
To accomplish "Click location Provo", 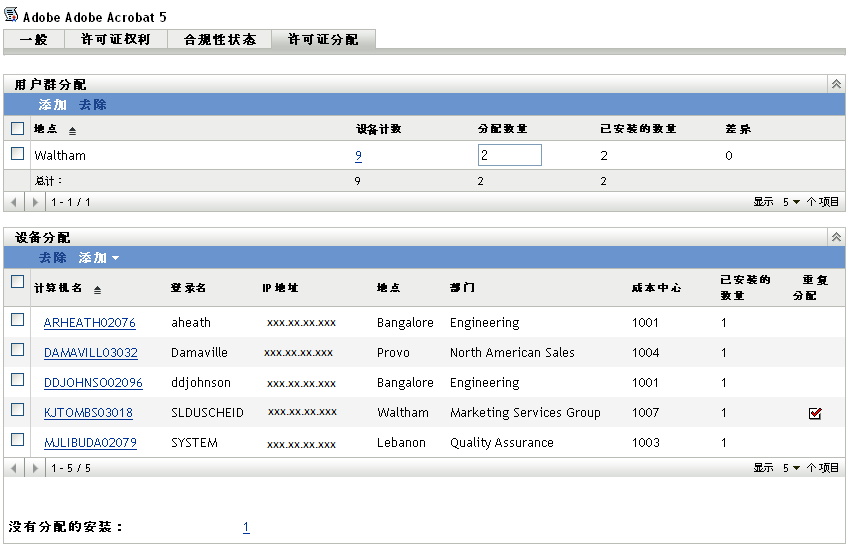I will tap(393, 352).
